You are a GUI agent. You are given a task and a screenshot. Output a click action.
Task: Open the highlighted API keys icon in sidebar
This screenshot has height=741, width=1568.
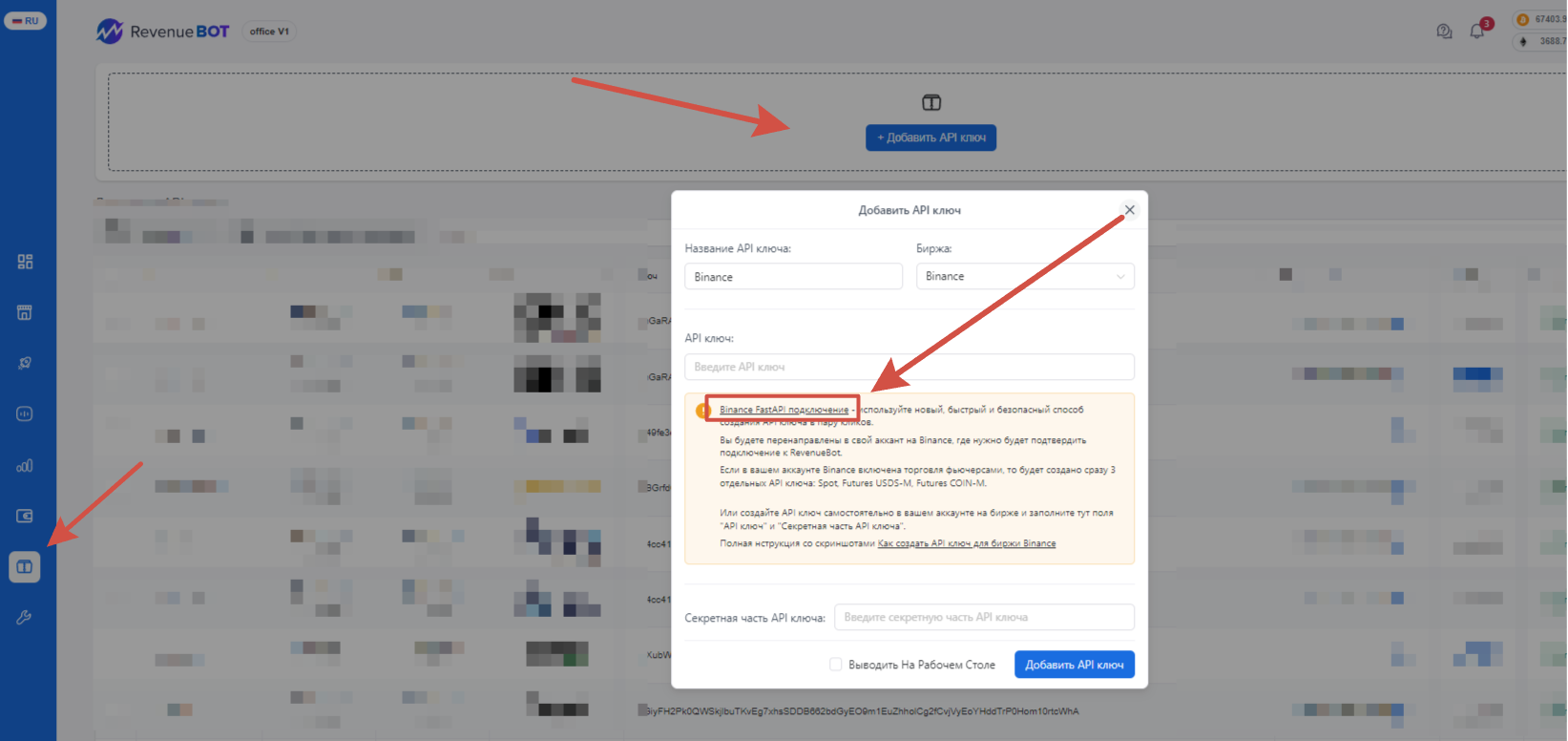(x=25, y=567)
